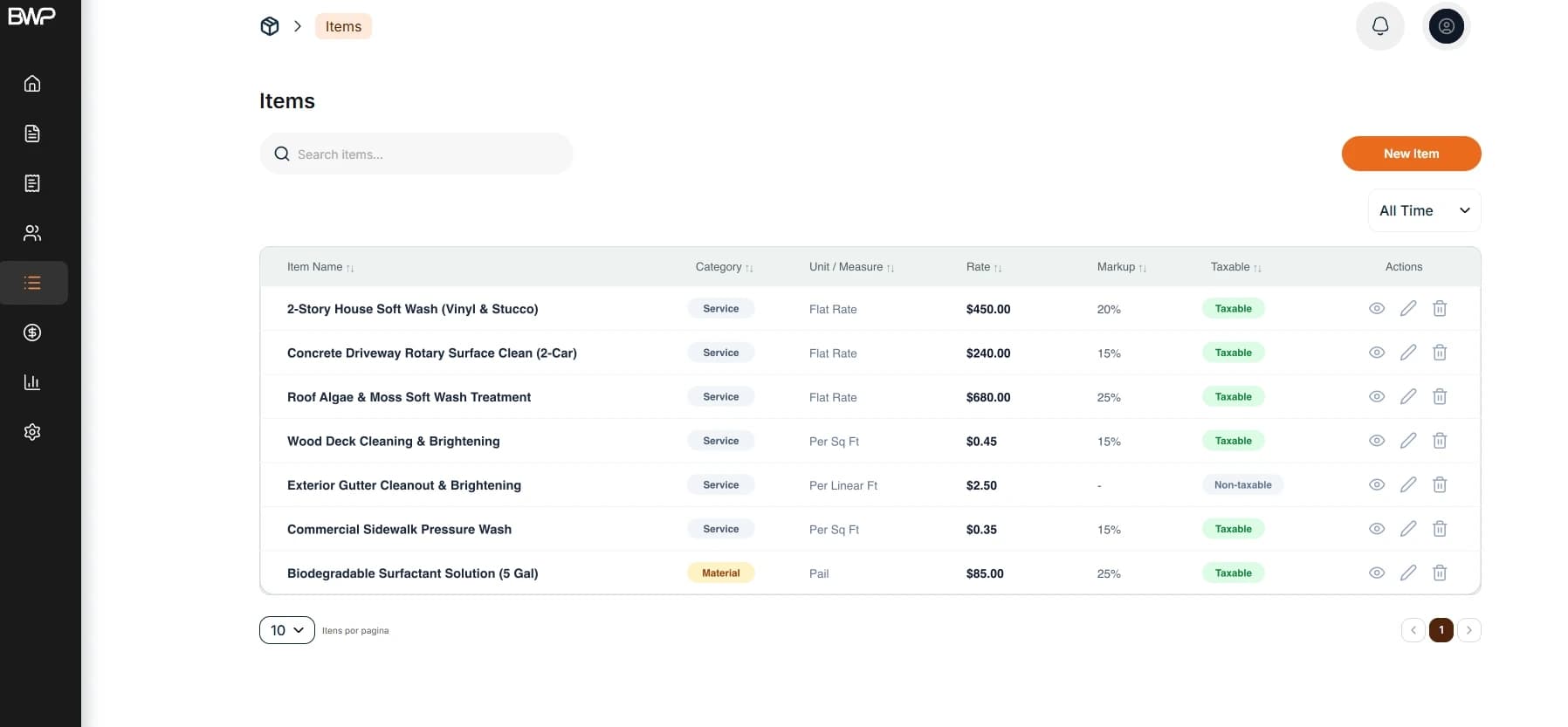Viewport: 1568px width, 727px height.
Task: Delete Wood Deck Cleaning & Brightening item
Action: click(1440, 441)
